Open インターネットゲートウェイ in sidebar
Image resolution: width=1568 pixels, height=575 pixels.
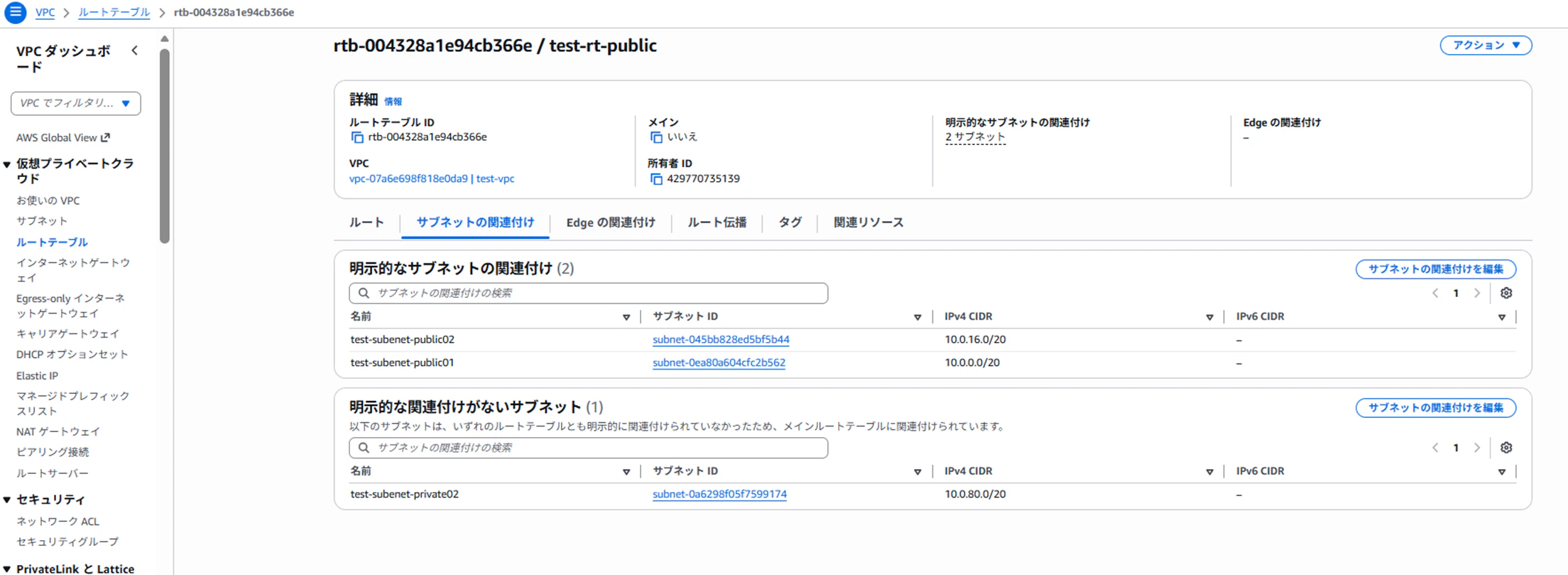(73, 270)
